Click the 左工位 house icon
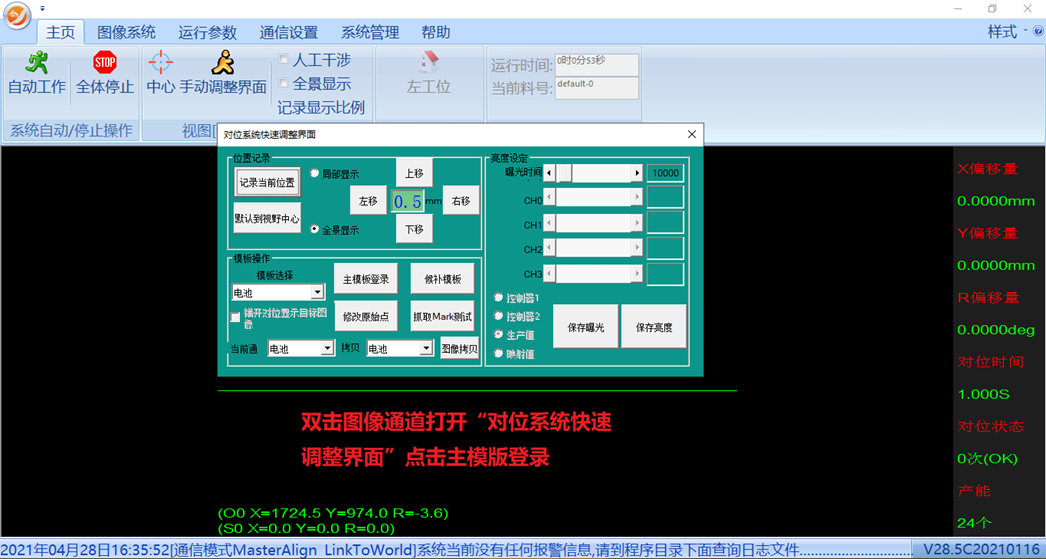 tap(428, 62)
